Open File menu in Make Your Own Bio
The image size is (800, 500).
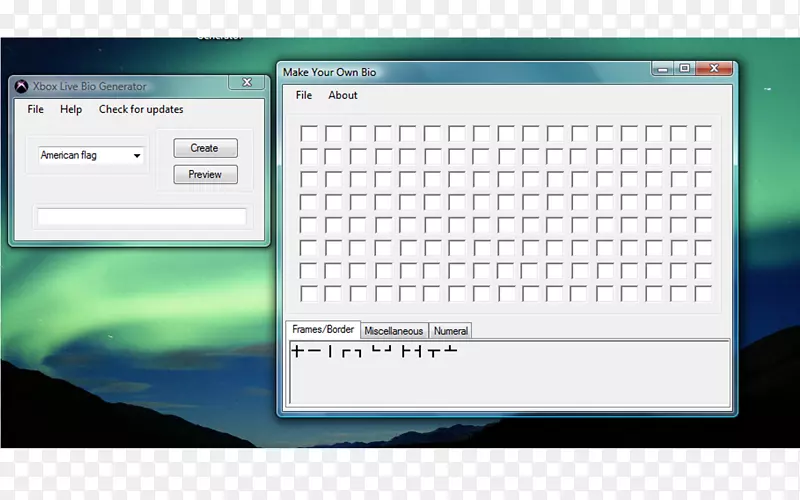[304, 95]
